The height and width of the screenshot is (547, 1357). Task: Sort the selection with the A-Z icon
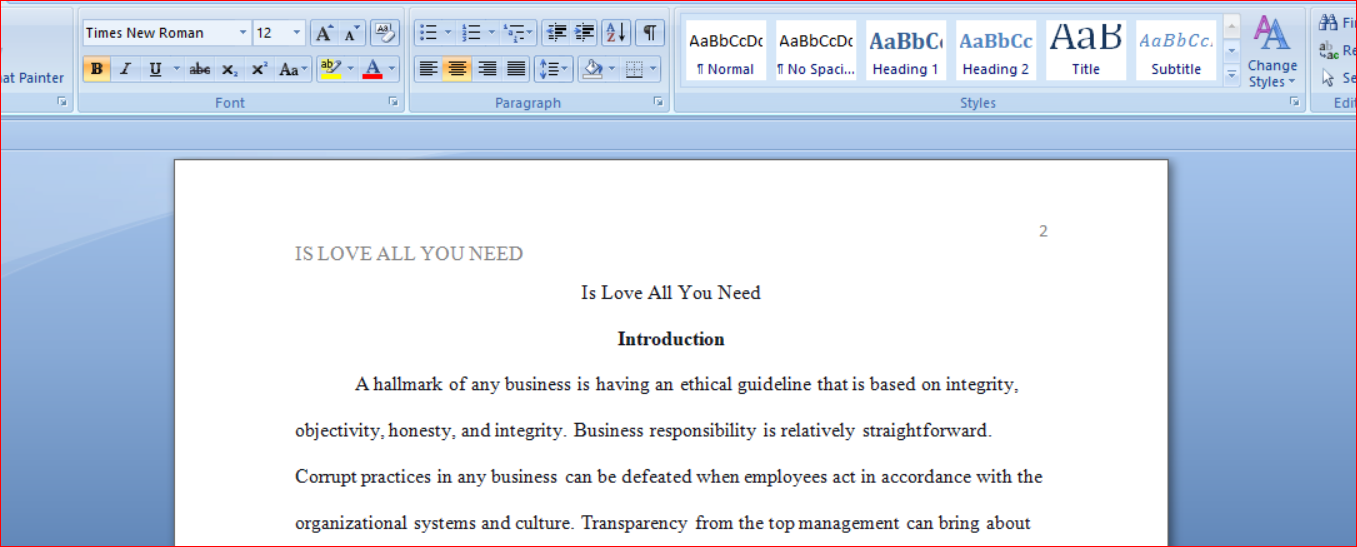(617, 33)
